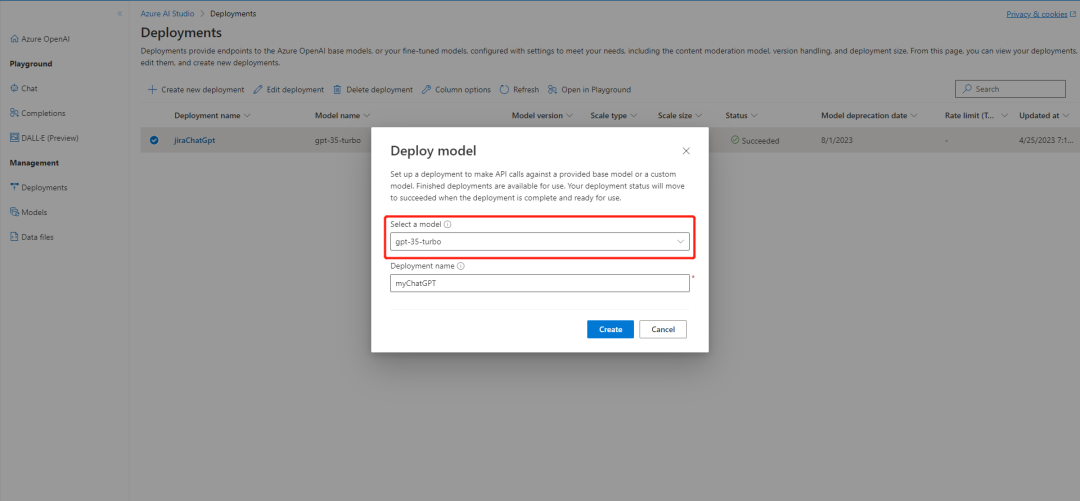The width and height of the screenshot is (1080, 501).
Task: Click the Data files sidebar icon
Action: [14, 237]
